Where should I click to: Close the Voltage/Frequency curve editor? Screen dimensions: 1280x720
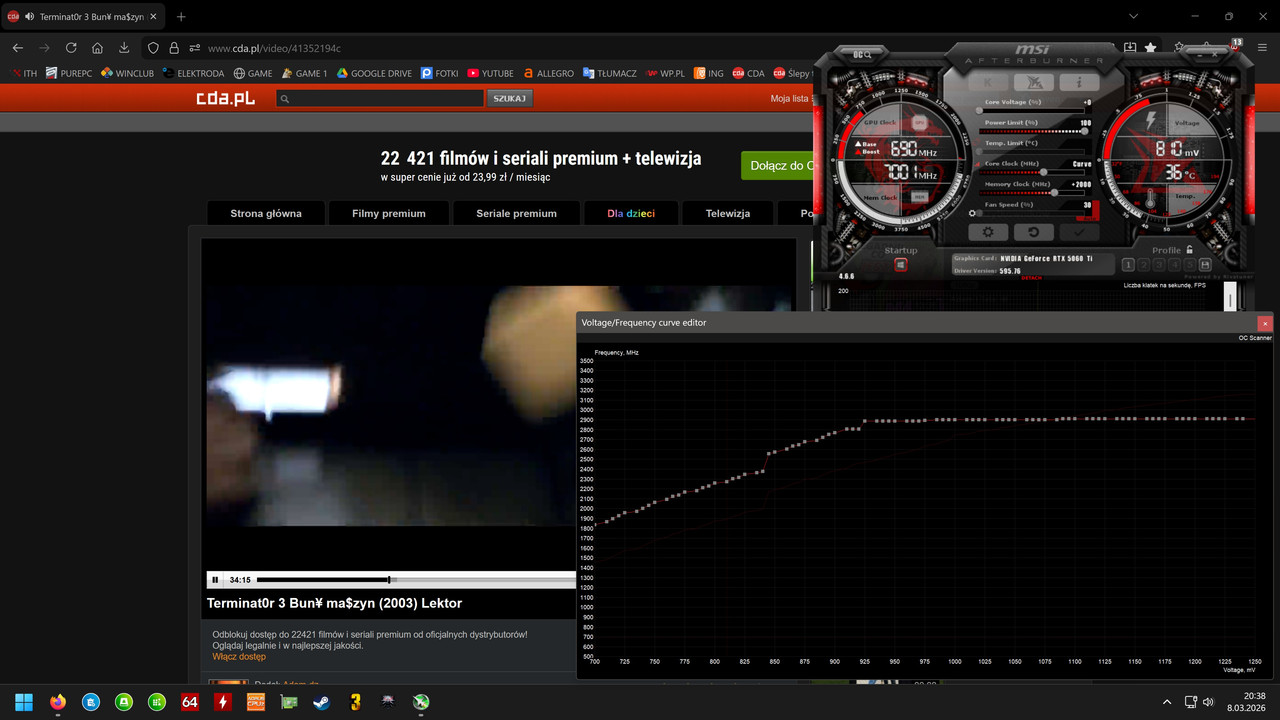1265,323
